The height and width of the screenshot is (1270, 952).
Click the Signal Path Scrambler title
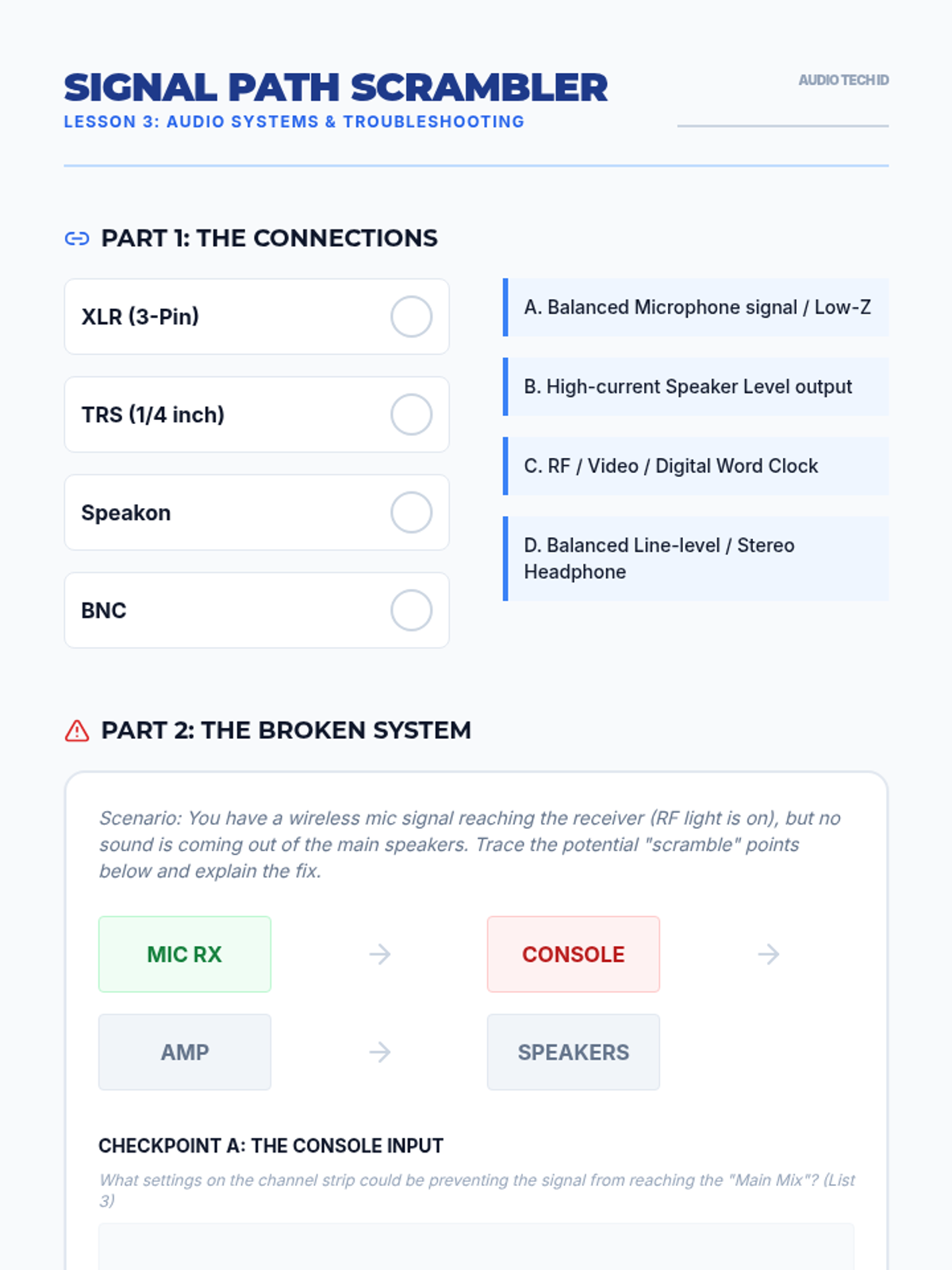(x=336, y=87)
